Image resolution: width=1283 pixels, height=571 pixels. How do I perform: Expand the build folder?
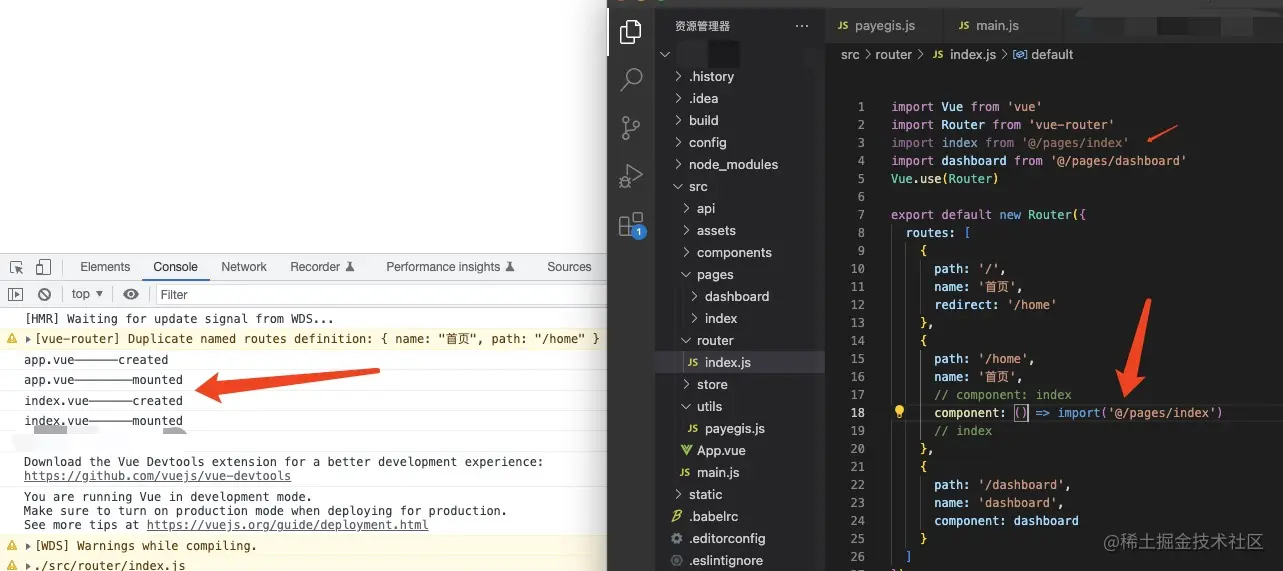740,120
